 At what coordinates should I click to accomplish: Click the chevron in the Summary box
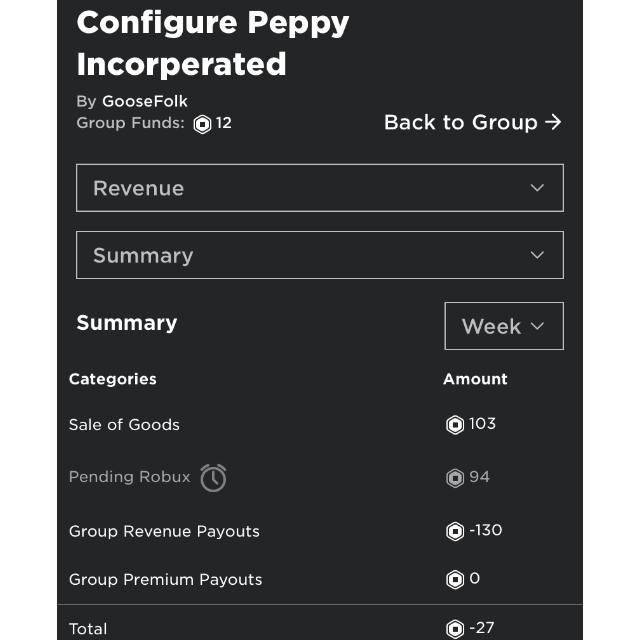pyautogui.click(x=537, y=255)
